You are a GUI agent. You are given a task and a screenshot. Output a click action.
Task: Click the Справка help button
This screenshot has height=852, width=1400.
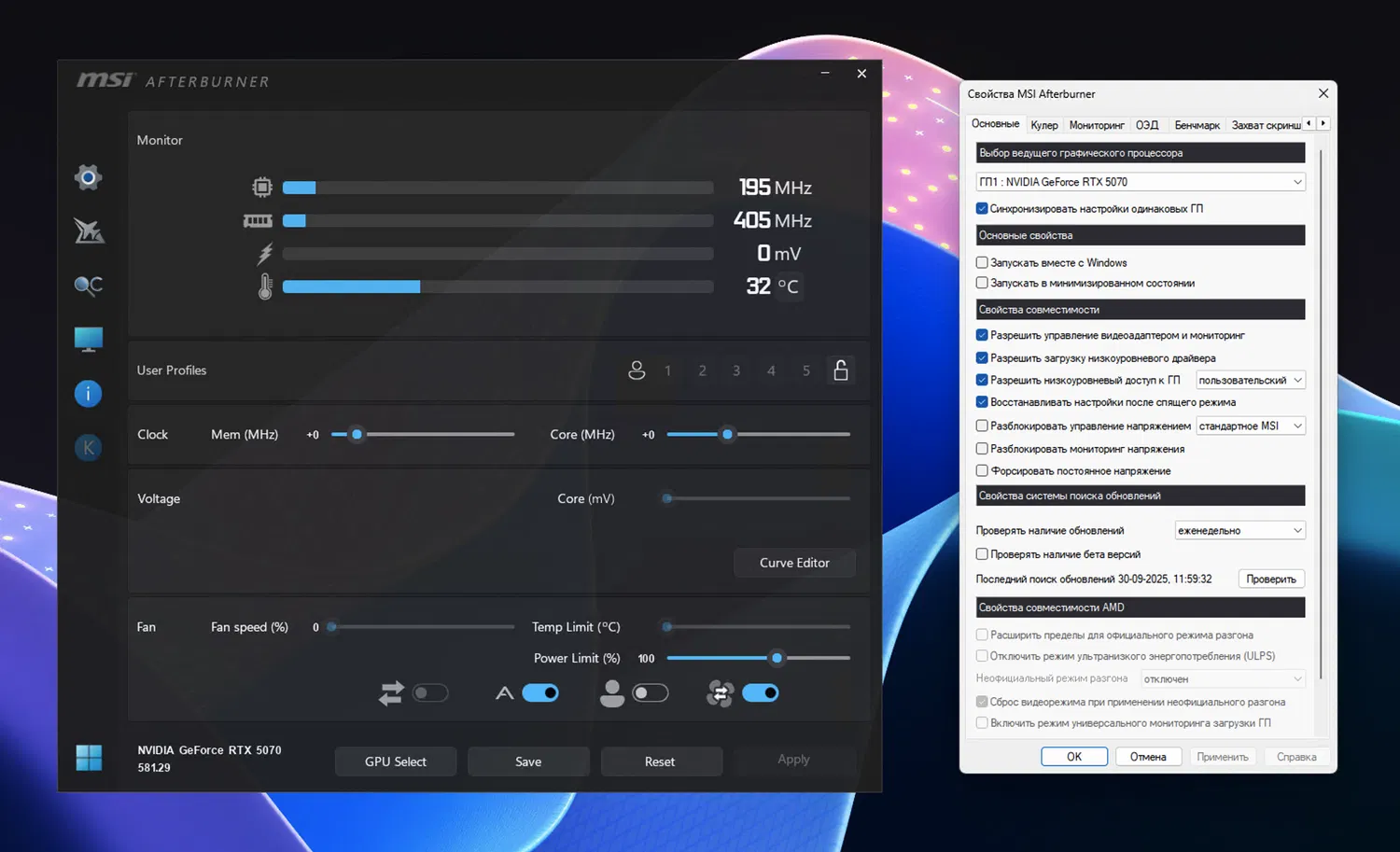pyautogui.click(x=1296, y=757)
